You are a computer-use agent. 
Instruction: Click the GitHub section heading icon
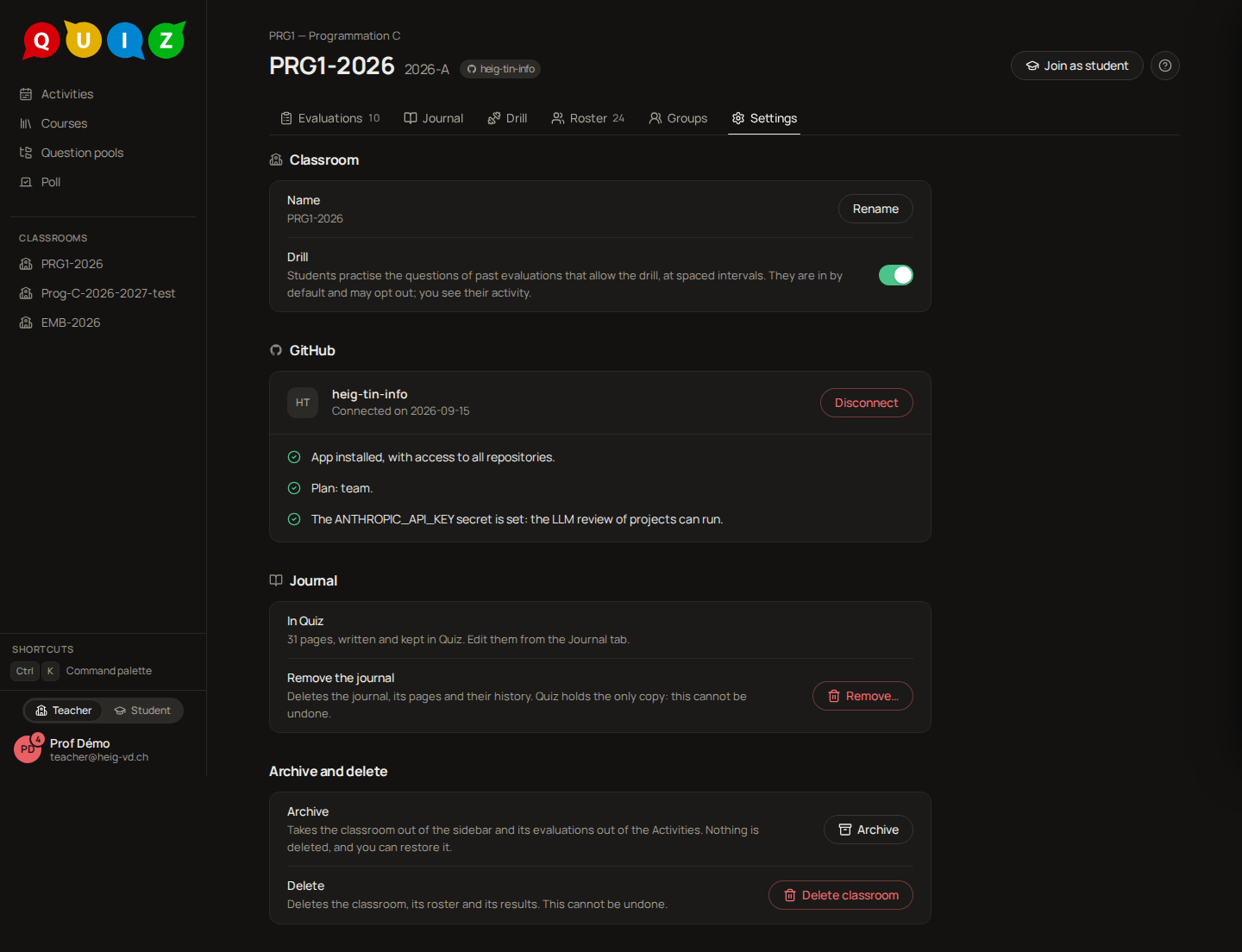[276, 350]
